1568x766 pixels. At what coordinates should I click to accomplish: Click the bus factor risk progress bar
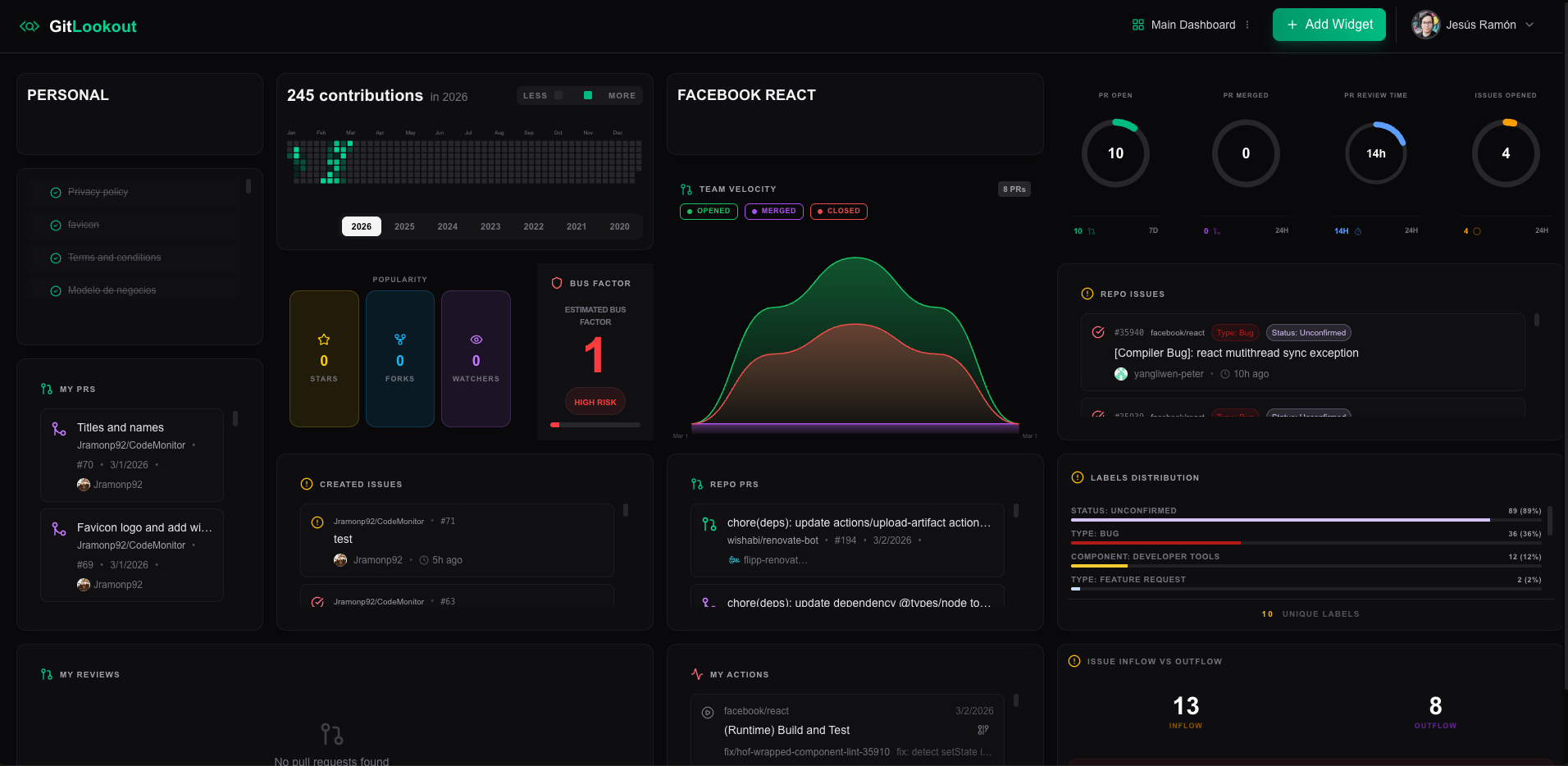pyautogui.click(x=595, y=425)
